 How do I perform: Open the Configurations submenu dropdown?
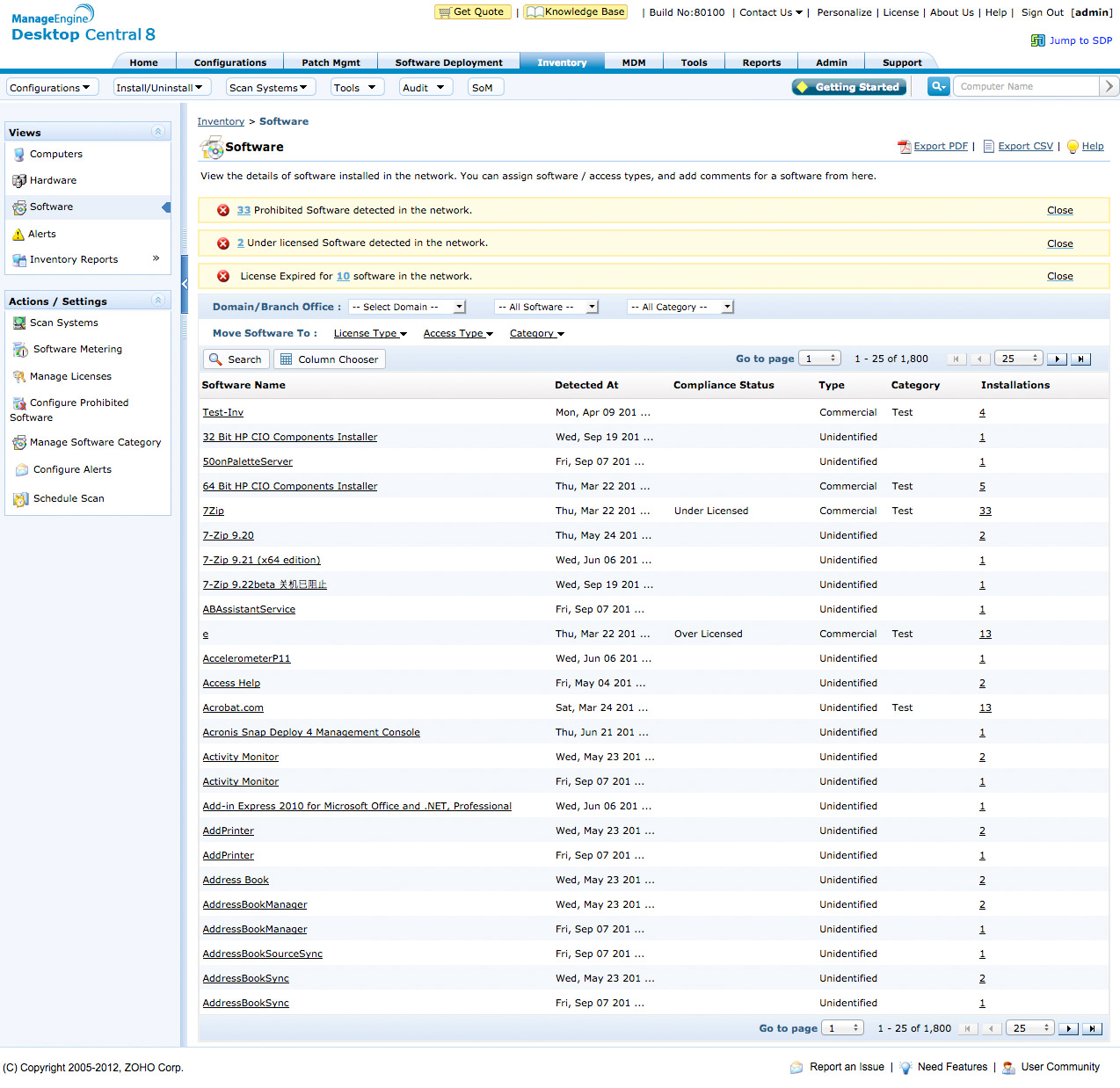pyautogui.click(x=53, y=88)
